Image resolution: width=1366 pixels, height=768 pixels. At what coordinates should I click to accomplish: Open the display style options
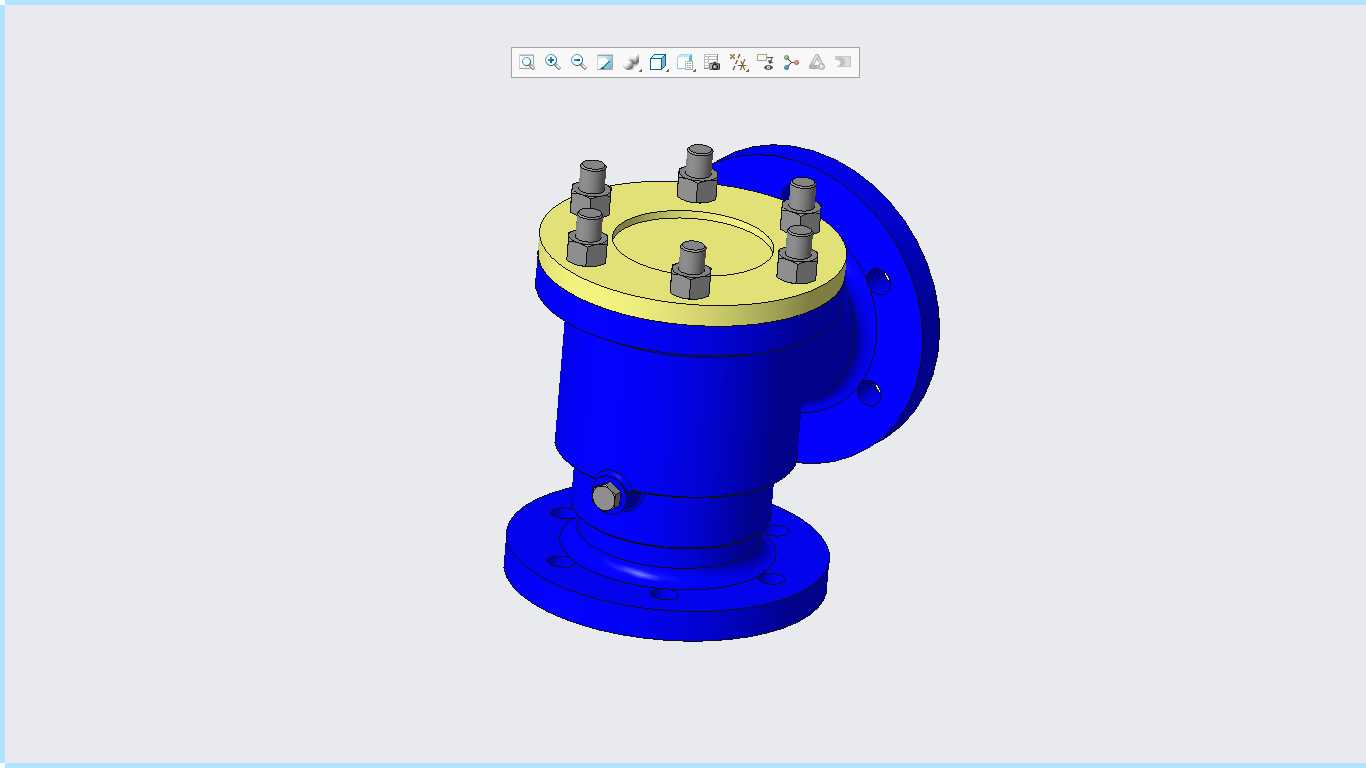[x=631, y=63]
